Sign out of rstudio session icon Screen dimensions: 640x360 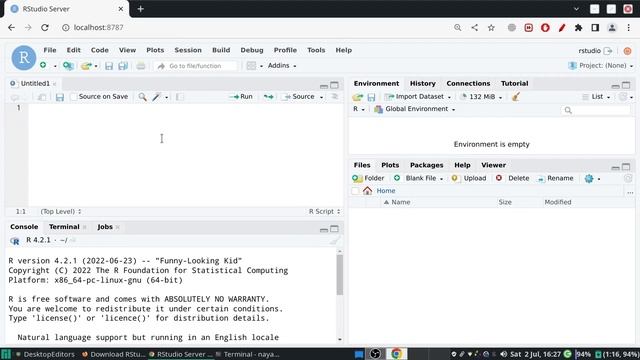(608, 51)
